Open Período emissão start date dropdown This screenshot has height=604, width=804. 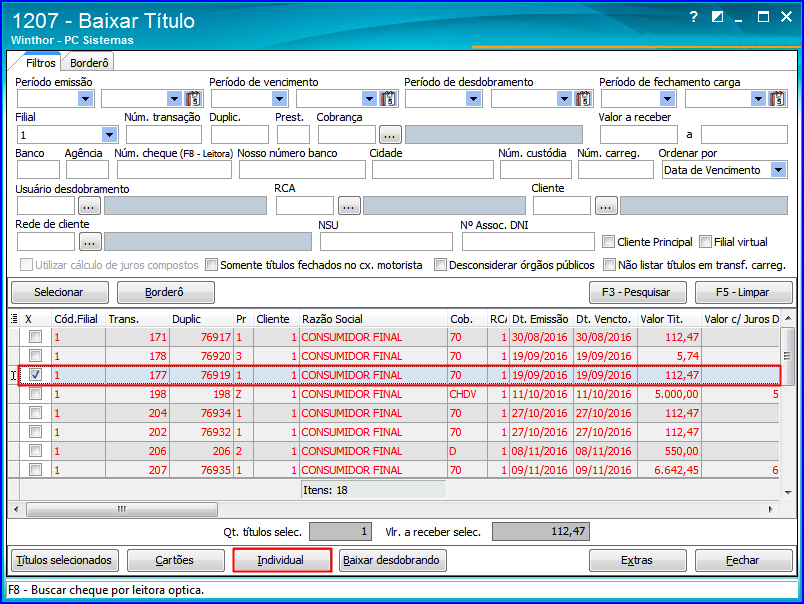(85, 98)
